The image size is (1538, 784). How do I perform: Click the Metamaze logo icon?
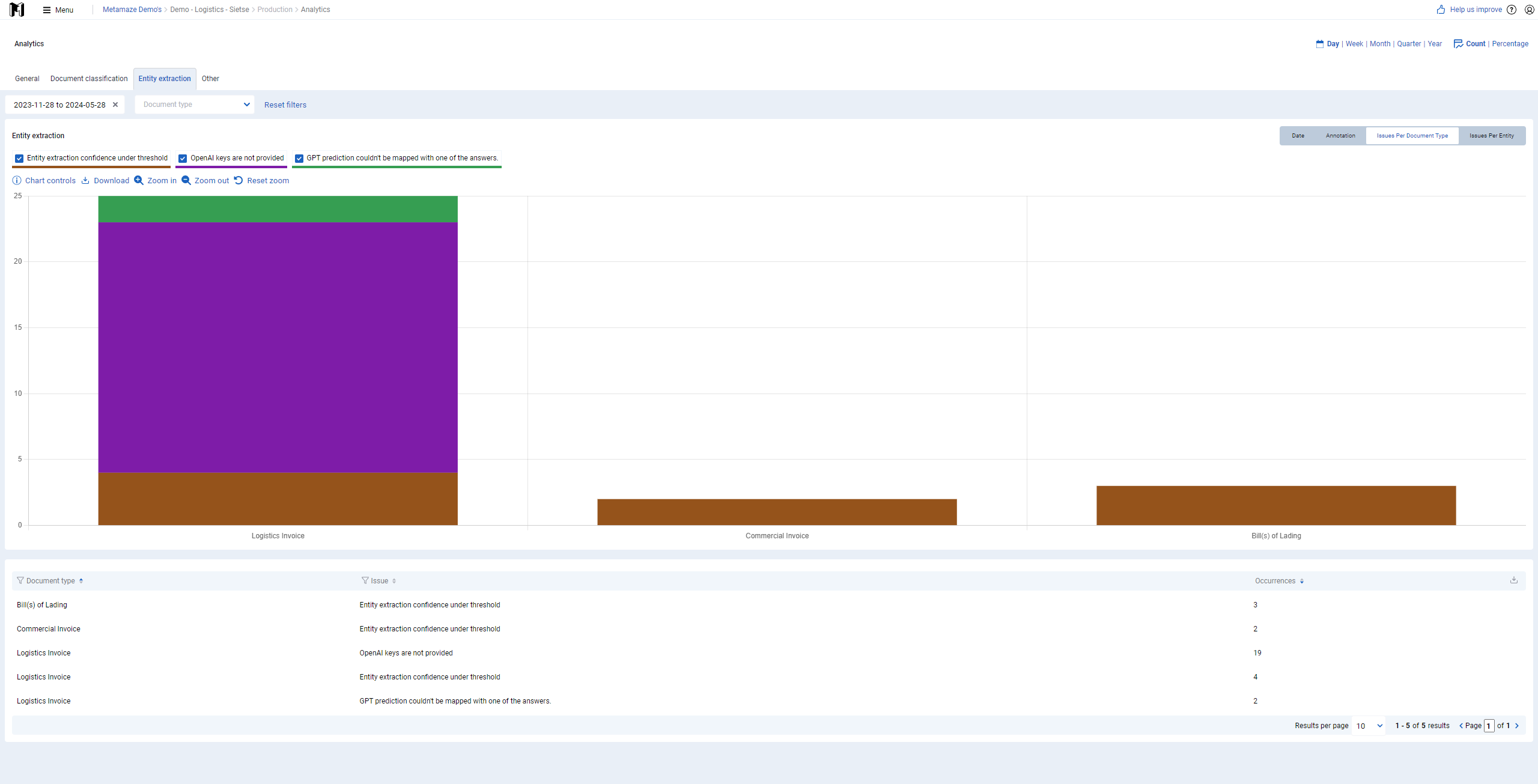pyautogui.click(x=17, y=10)
